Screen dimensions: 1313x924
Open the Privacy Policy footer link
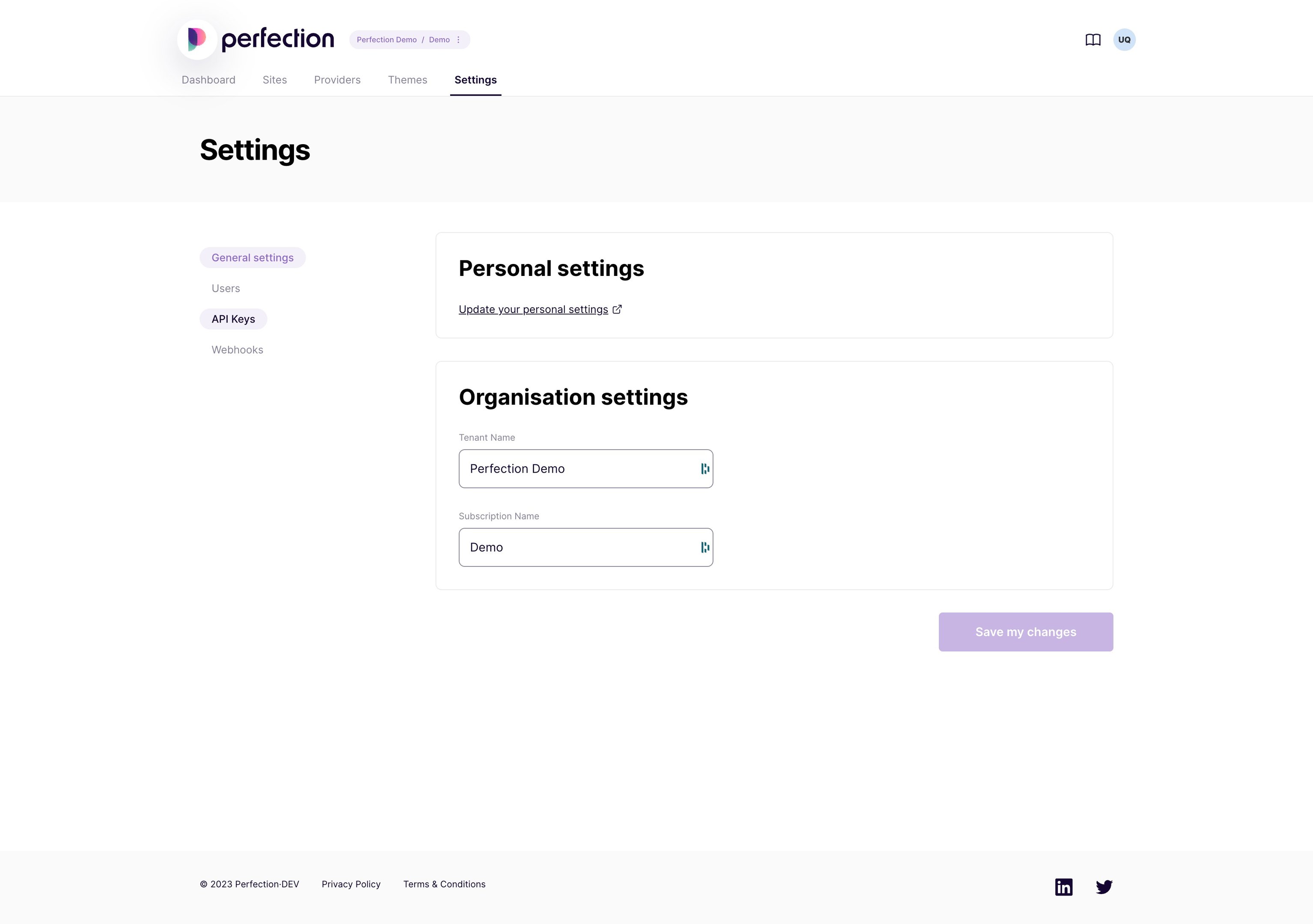(x=351, y=884)
